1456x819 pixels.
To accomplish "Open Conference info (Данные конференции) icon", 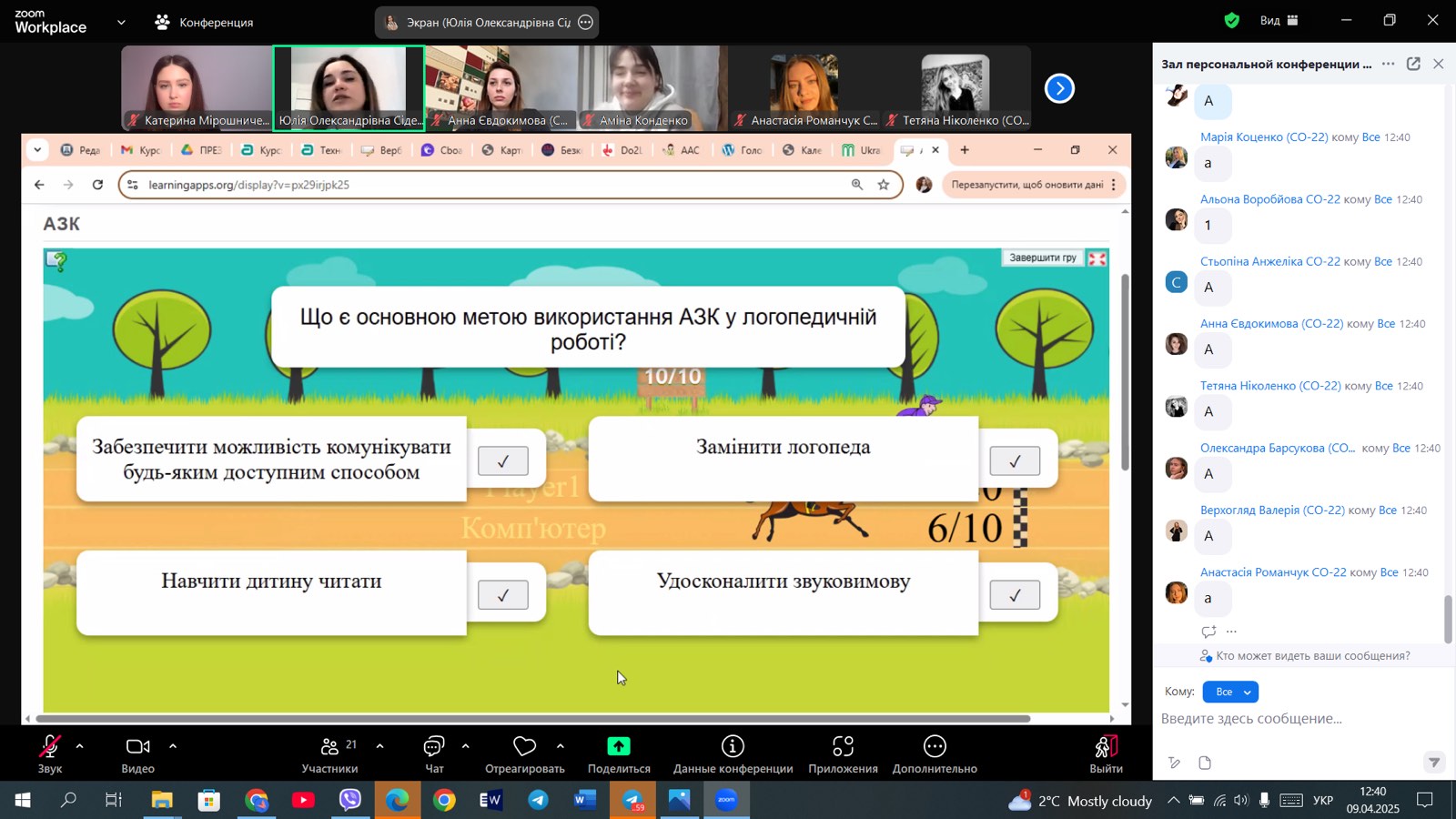I will [733, 747].
